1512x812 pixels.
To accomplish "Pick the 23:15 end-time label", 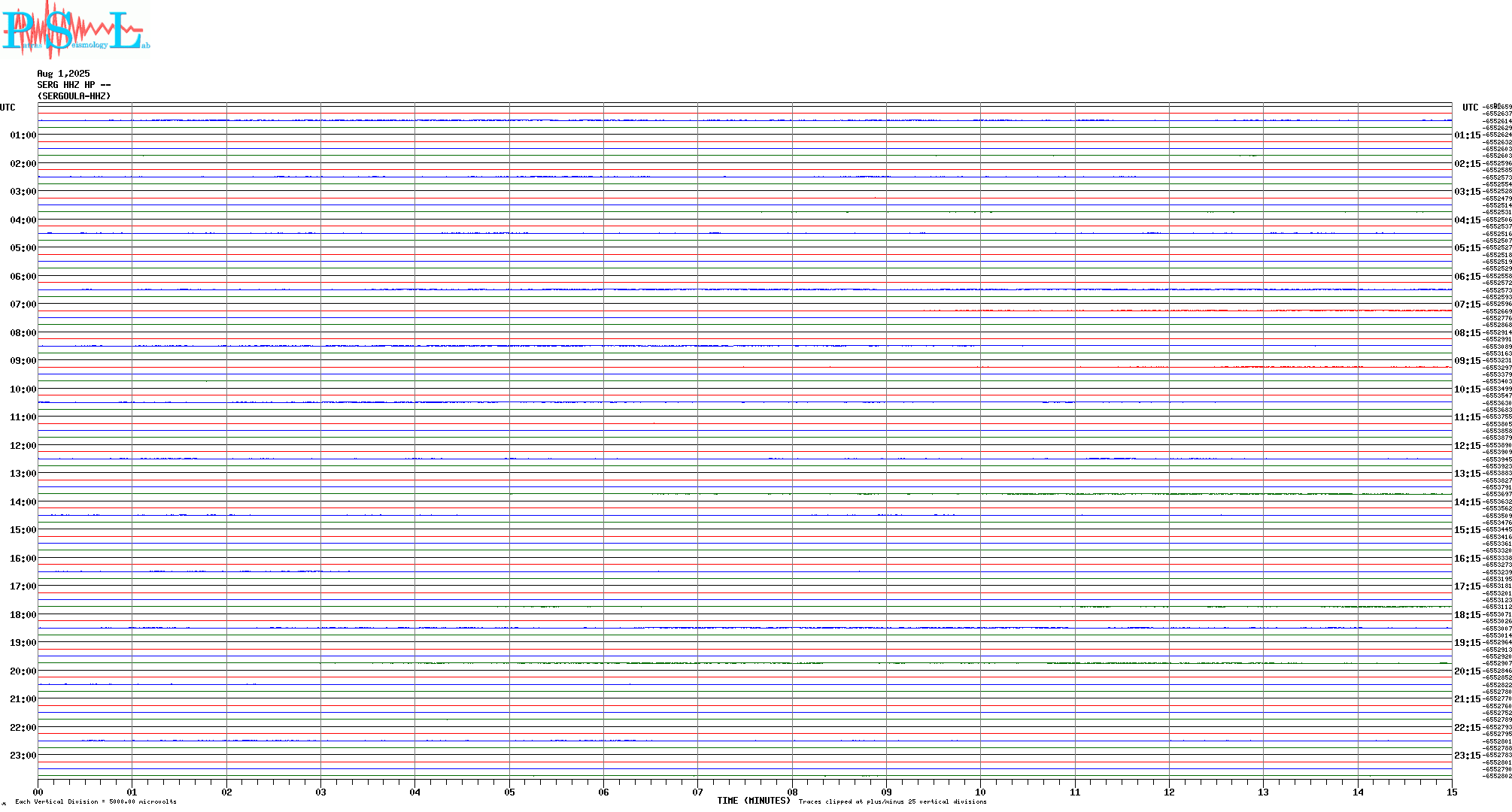I will [x=1468, y=756].
